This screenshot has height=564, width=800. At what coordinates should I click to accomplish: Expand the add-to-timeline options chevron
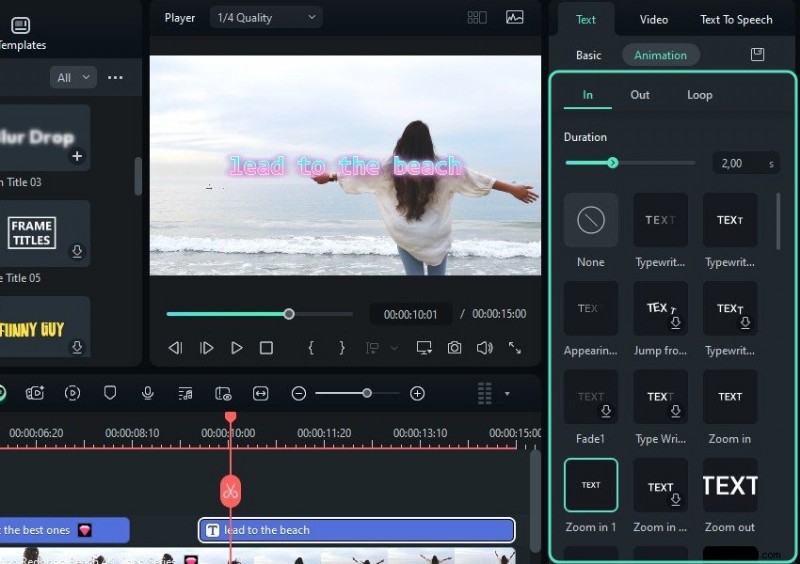click(x=394, y=348)
